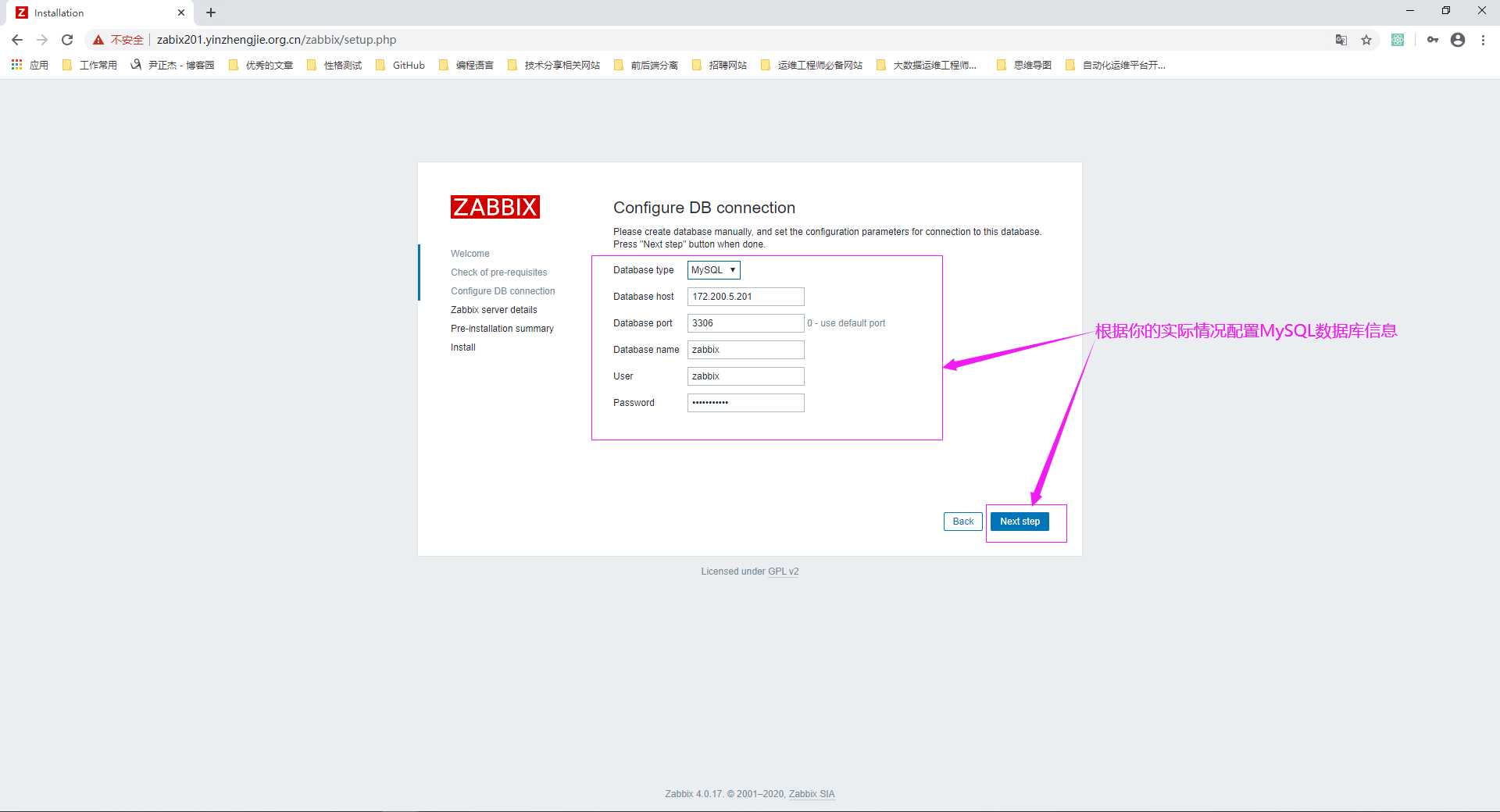Viewport: 1500px width, 812px height.
Task: Minimize the browser window
Action: click(x=1409, y=11)
